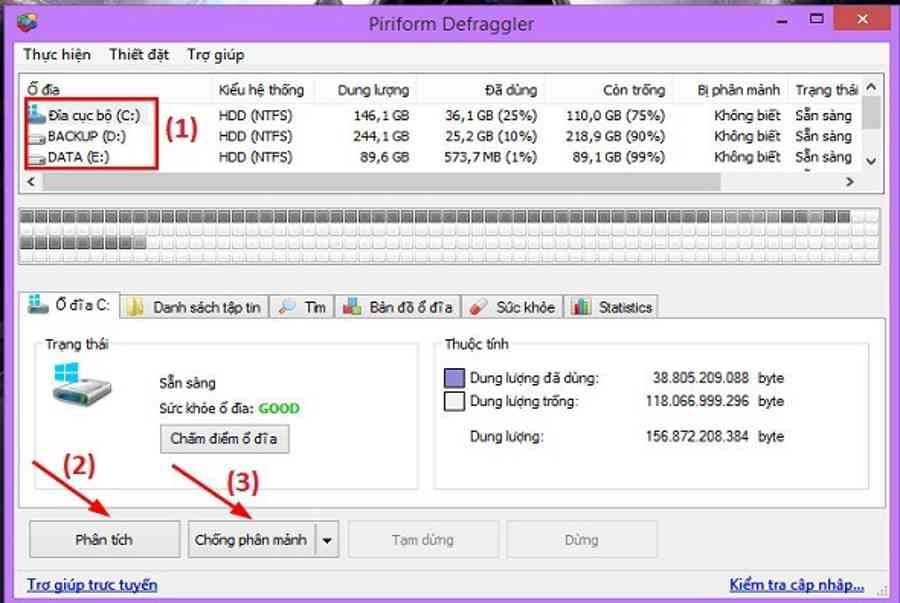Click the Đã dùng column header

click(x=482, y=90)
